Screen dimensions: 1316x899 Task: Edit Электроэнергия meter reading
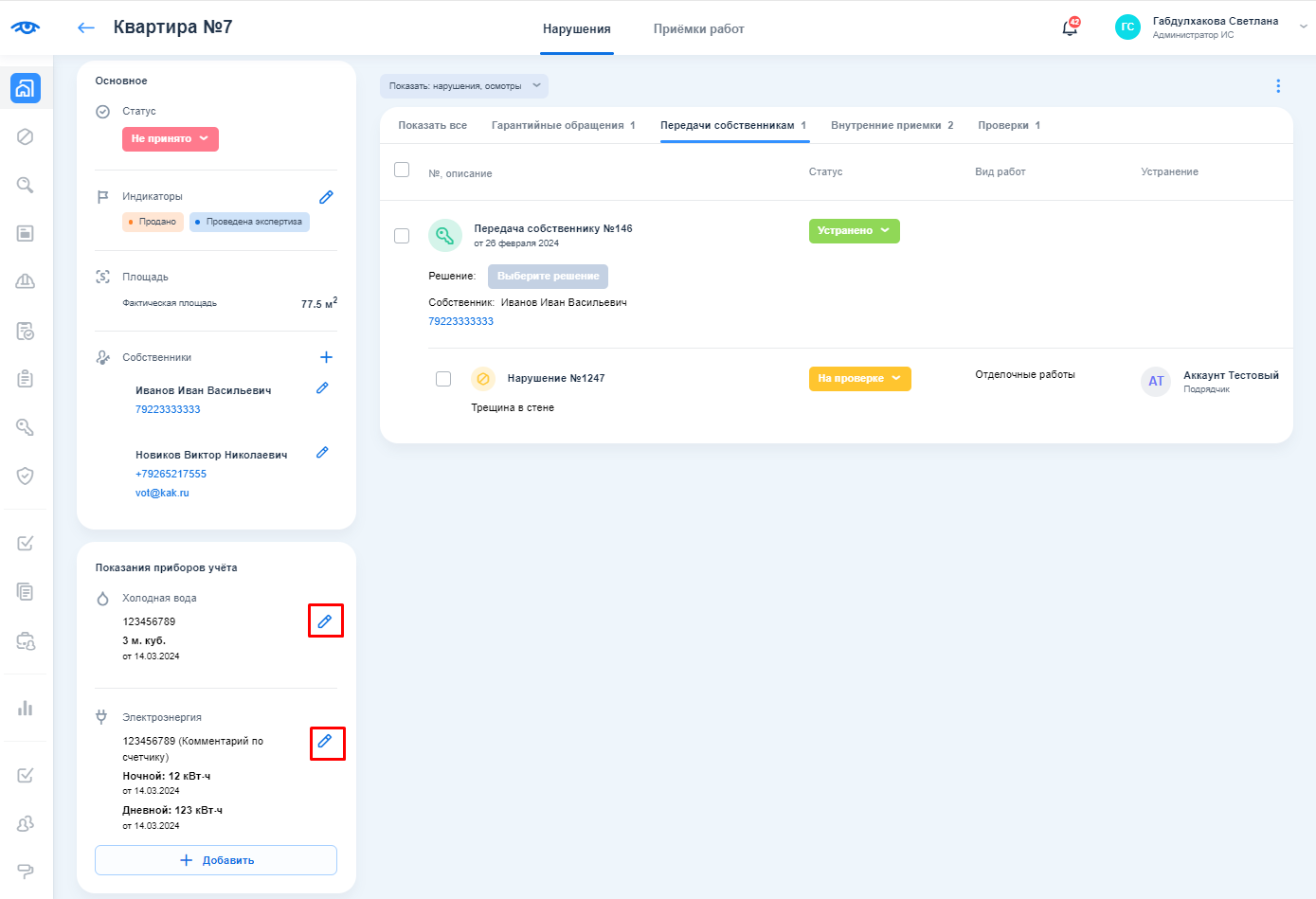pos(325,742)
